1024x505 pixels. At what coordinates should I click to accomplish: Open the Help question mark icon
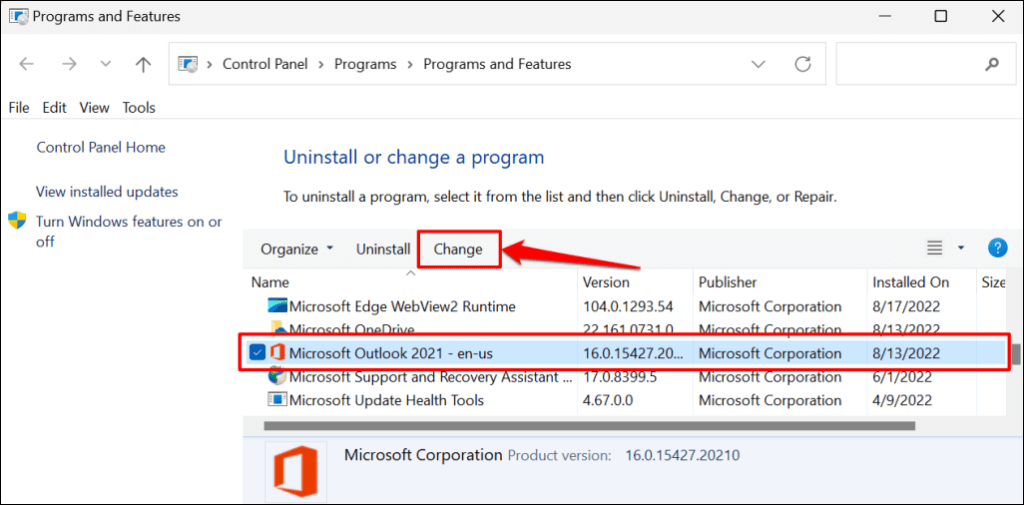(x=996, y=248)
